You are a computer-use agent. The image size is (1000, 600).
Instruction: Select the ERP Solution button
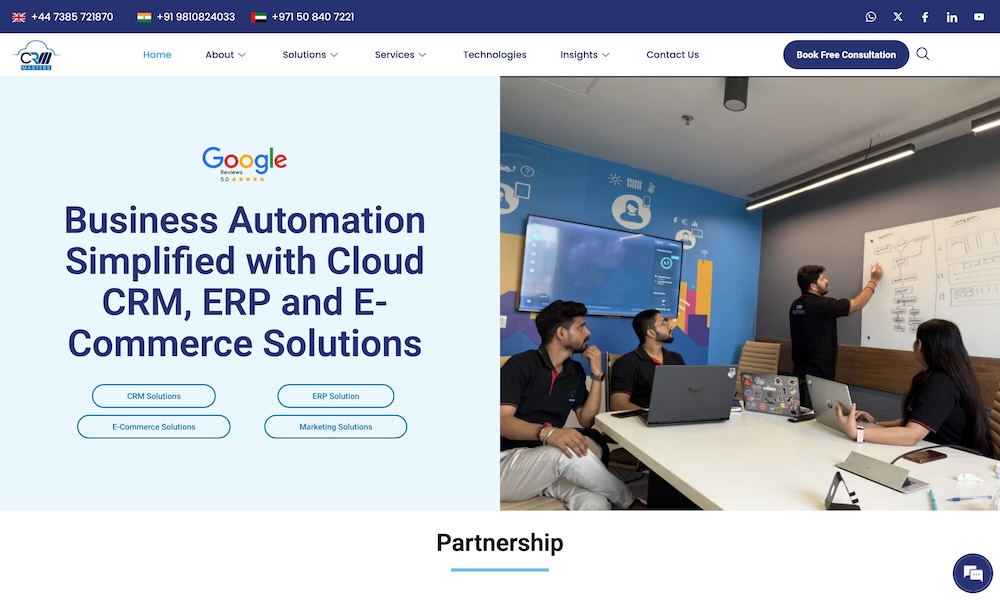point(336,396)
